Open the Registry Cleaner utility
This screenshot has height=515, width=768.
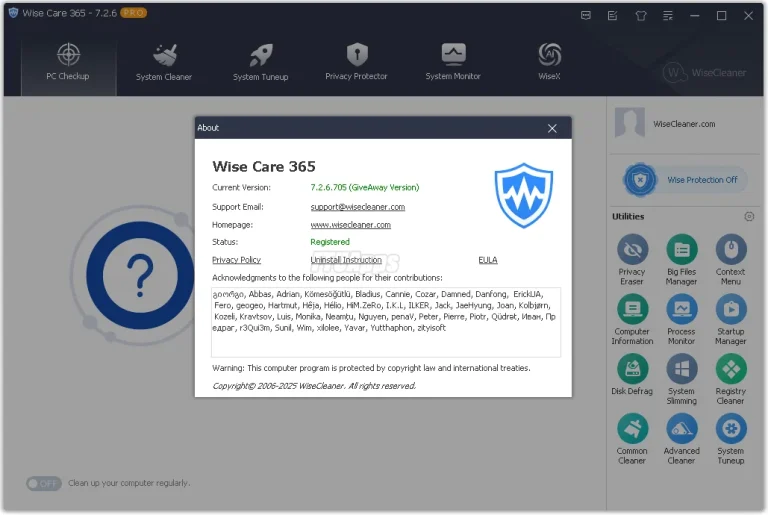click(x=730, y=371)
